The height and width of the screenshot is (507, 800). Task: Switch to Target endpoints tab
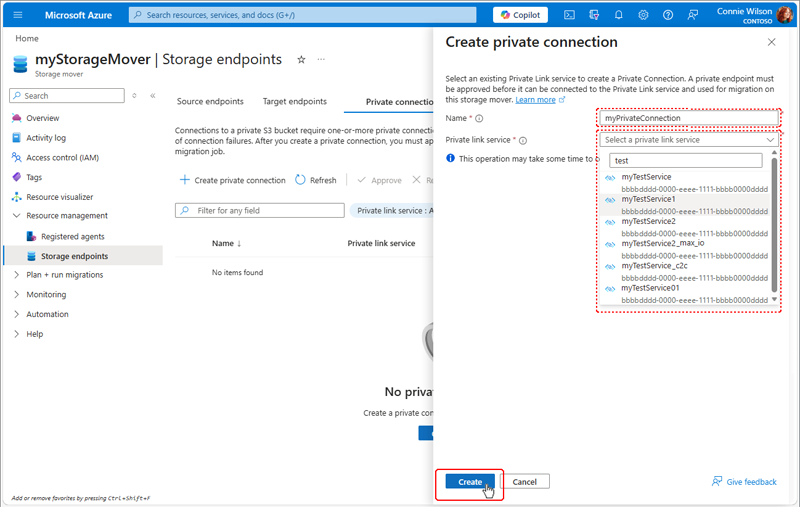pyautogui.click(x=294, y=102)
